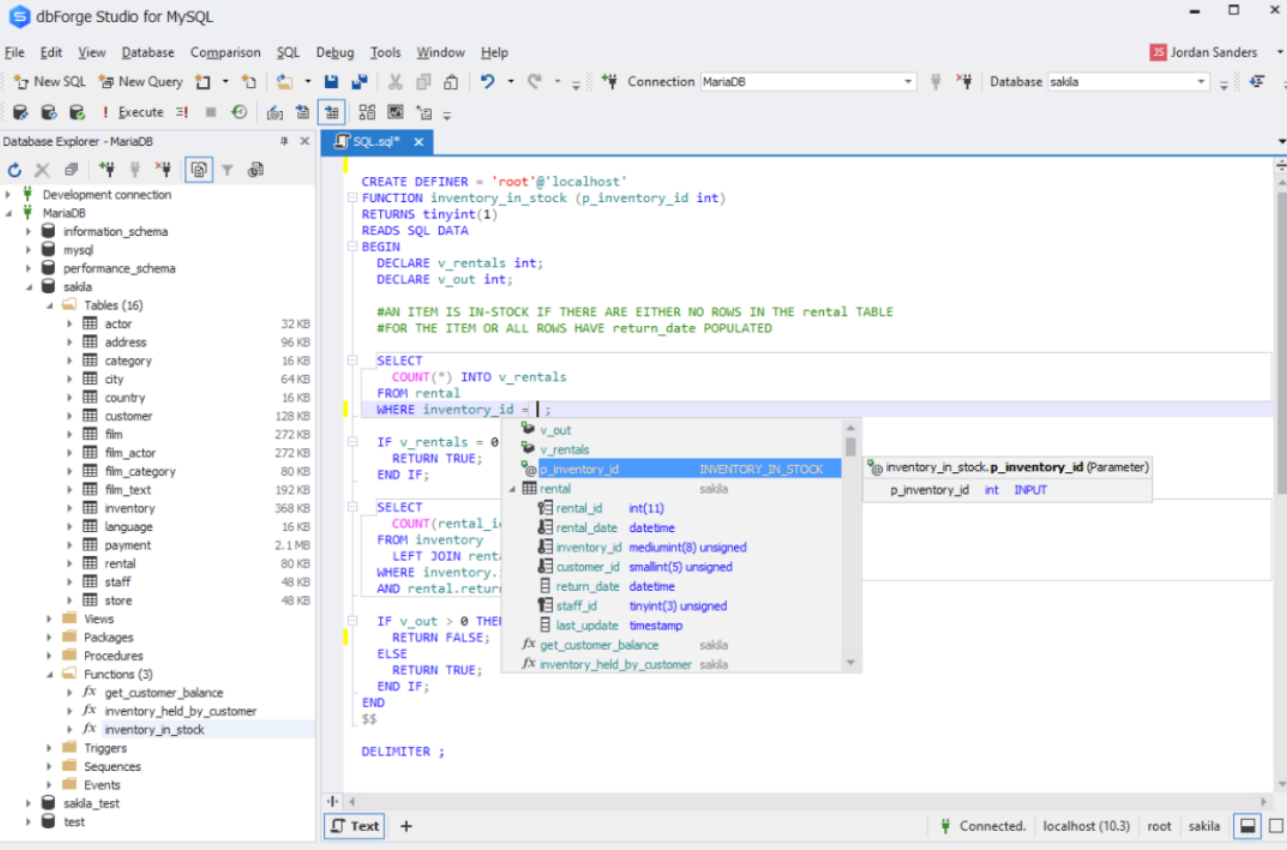Screen dimensions: 1287x850
Task: Click the disconnect icon beside the Connection box
Action: (963, 82)
